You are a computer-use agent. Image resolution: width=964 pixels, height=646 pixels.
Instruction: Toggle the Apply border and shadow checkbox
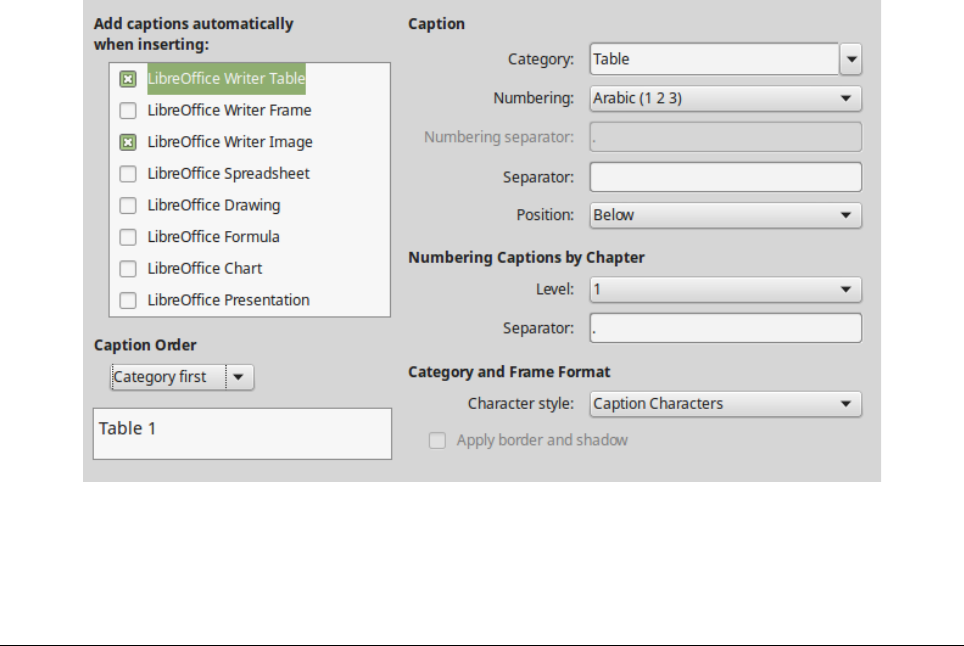tap(437, 440)
